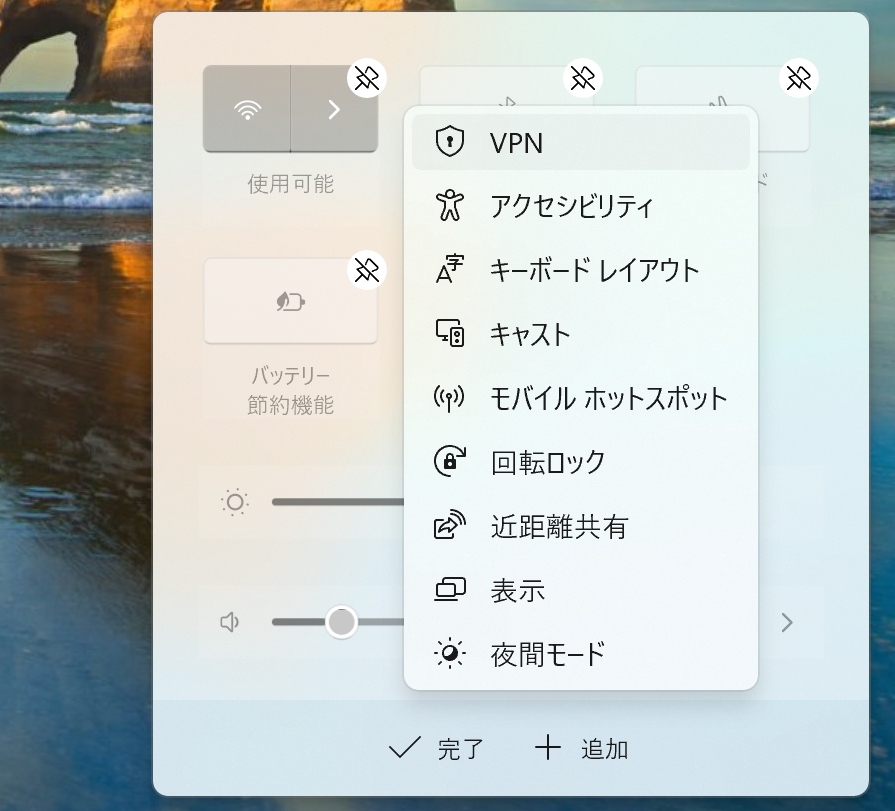Expand the Wi-Fi network list chevron
The image size is (895, 811).
334,109
